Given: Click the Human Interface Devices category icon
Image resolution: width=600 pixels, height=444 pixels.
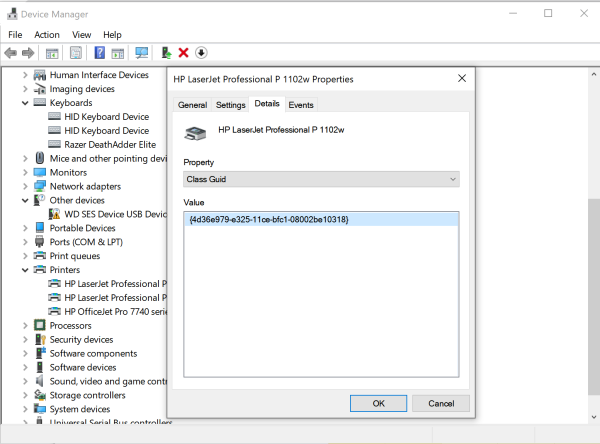Looking at the screenshot, I should tap(40, 75).
